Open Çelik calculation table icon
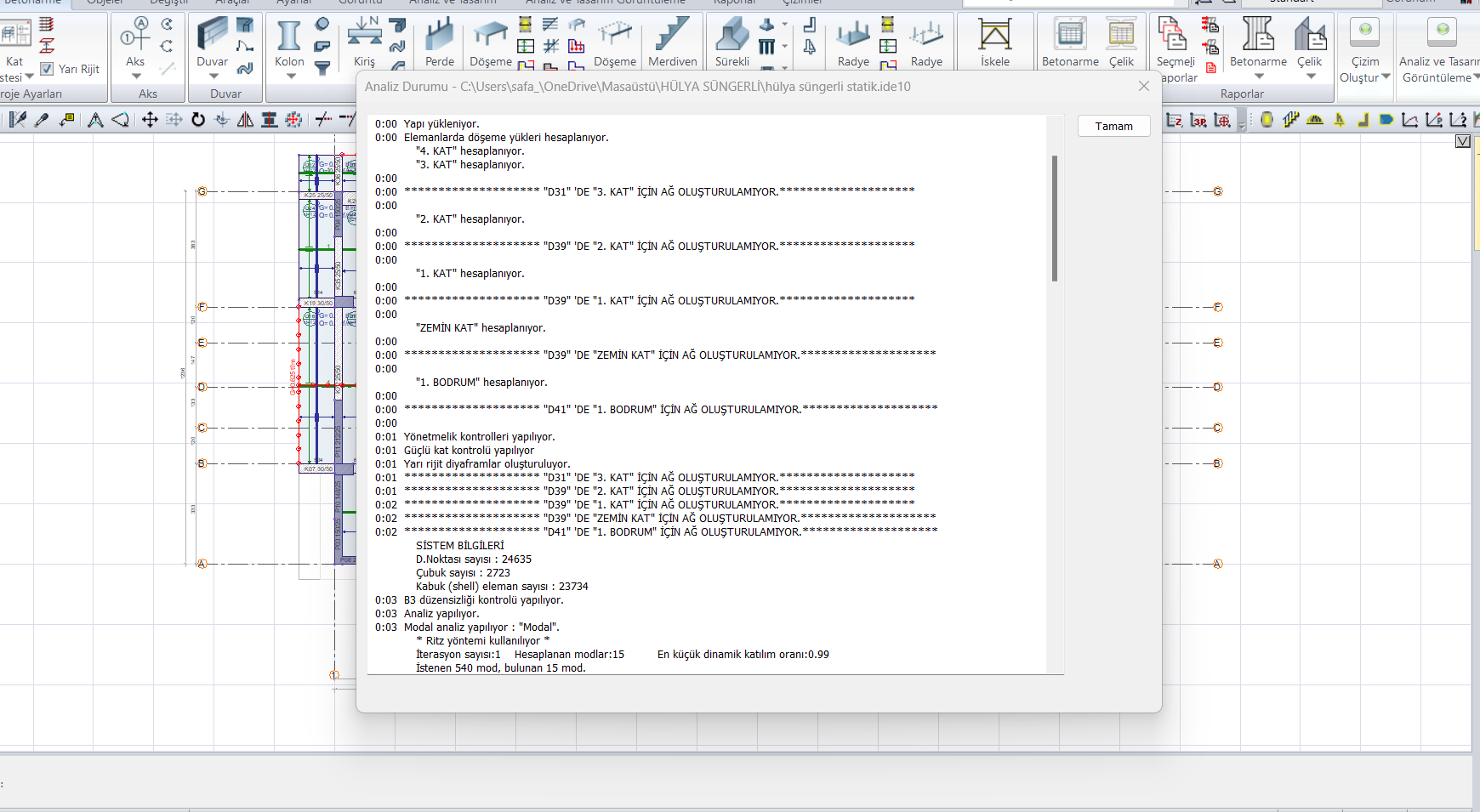 point(1121,41)
